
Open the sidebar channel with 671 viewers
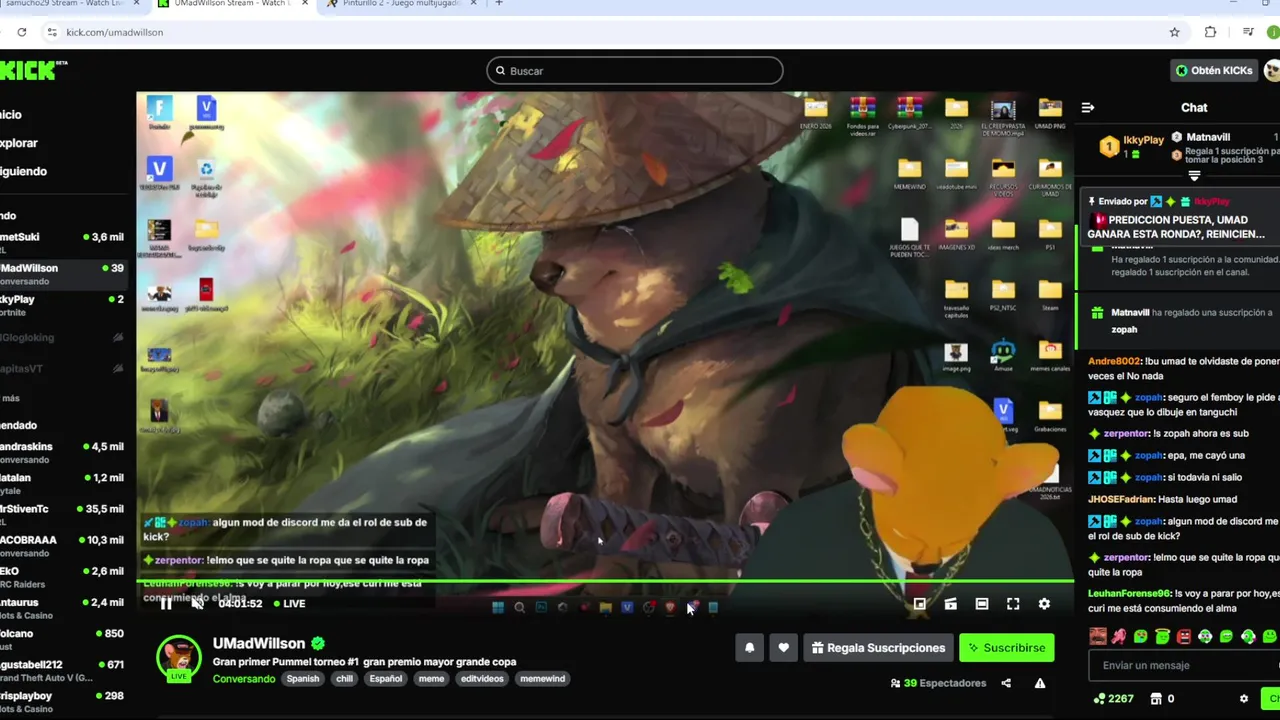click(62, 670)
